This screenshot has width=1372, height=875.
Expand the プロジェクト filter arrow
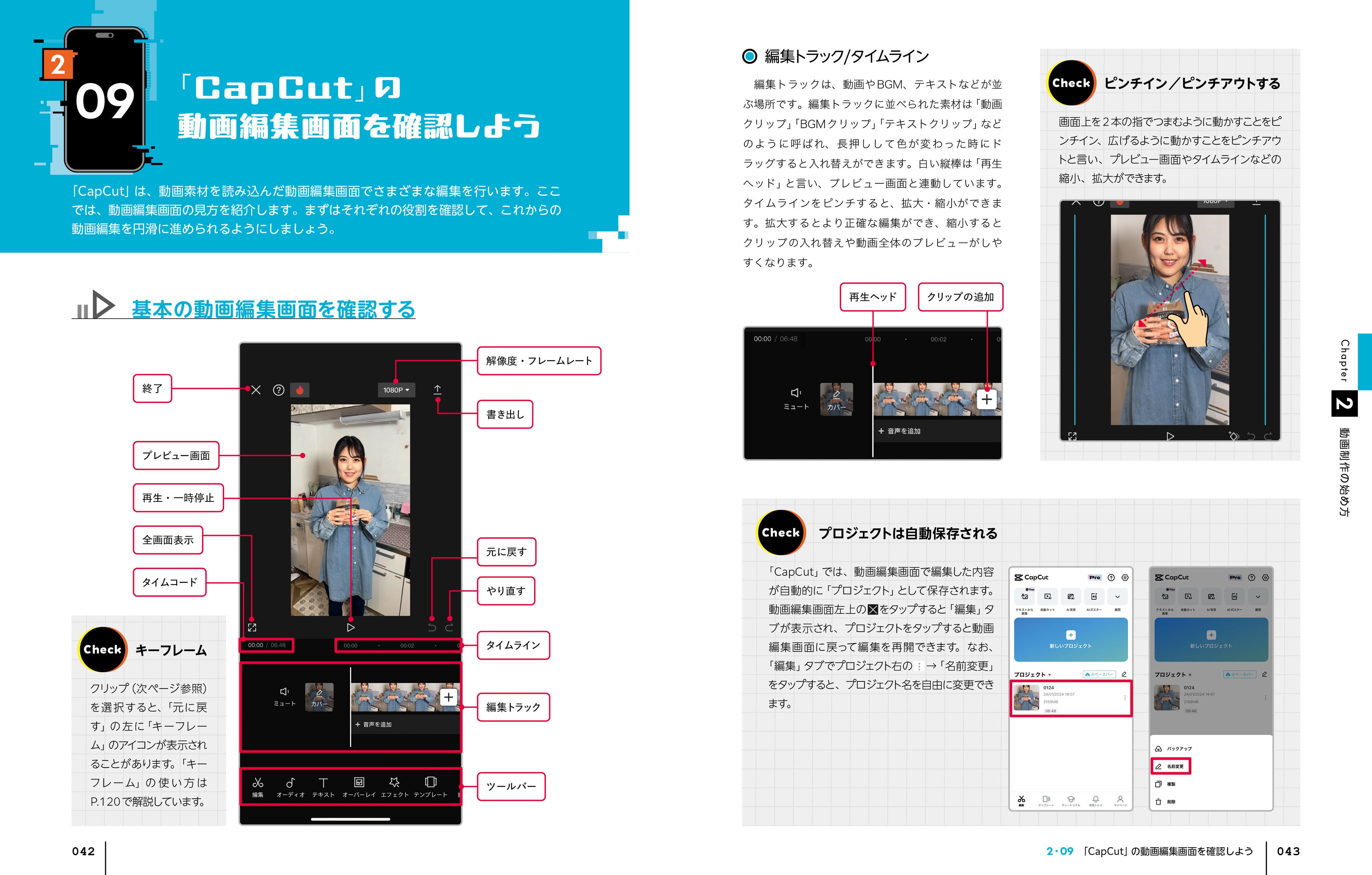(x=1049, y=674)
